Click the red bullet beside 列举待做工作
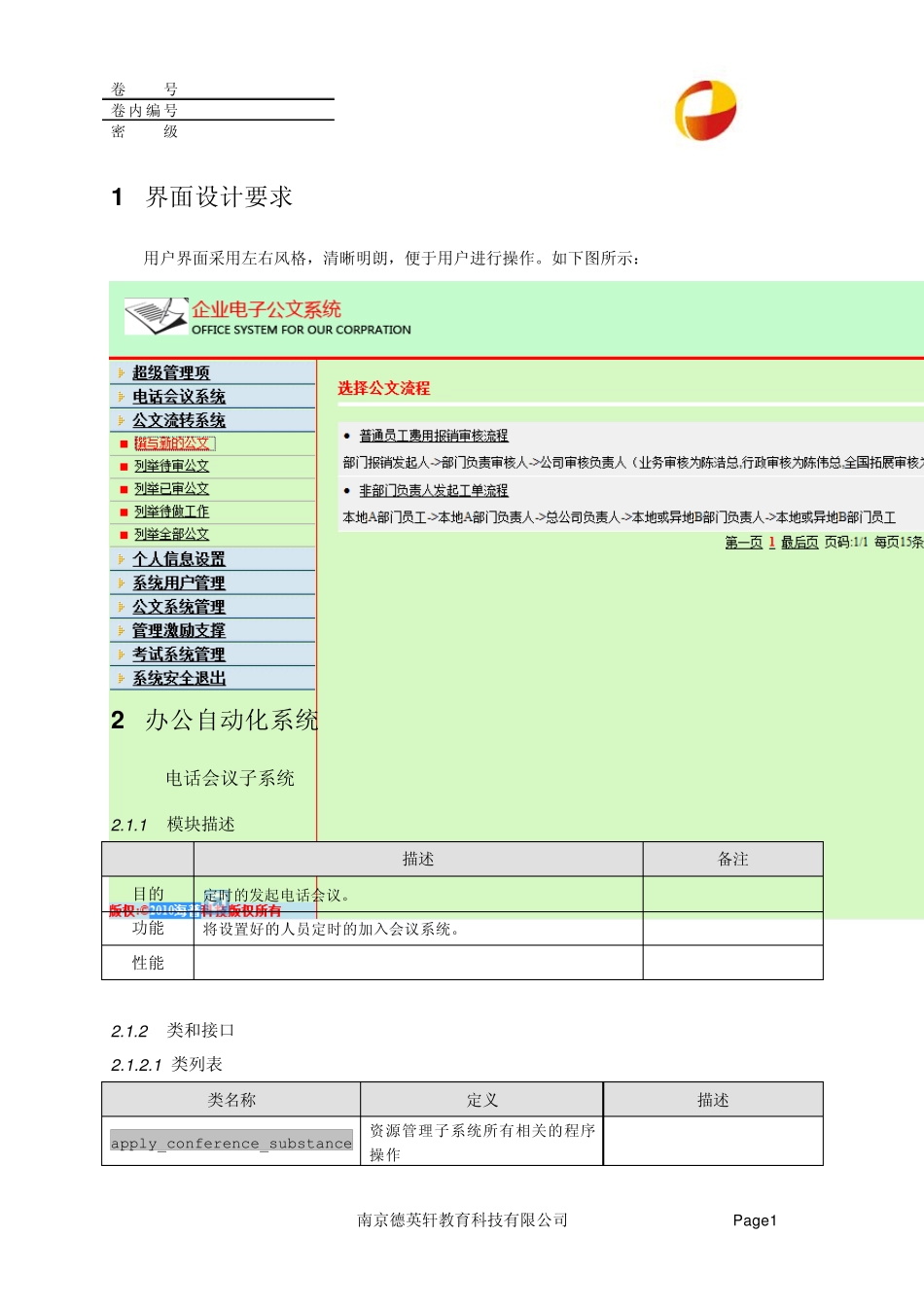This screenshot has height=1307, width=924. point(124,512)
